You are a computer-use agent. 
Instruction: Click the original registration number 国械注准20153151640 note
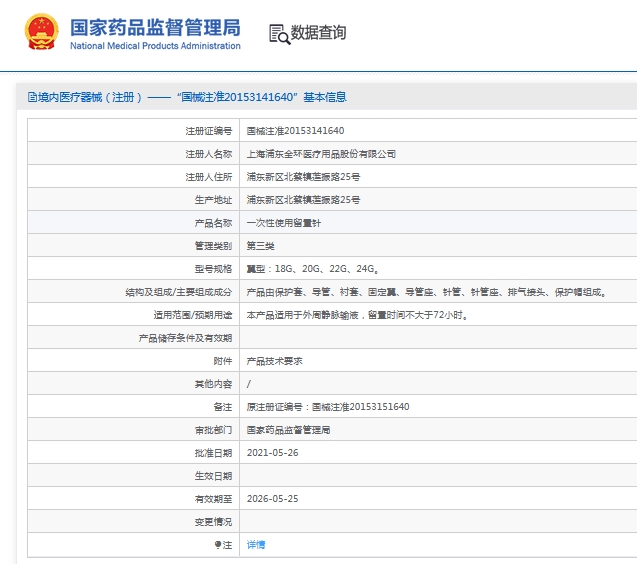tap(328, 407)
